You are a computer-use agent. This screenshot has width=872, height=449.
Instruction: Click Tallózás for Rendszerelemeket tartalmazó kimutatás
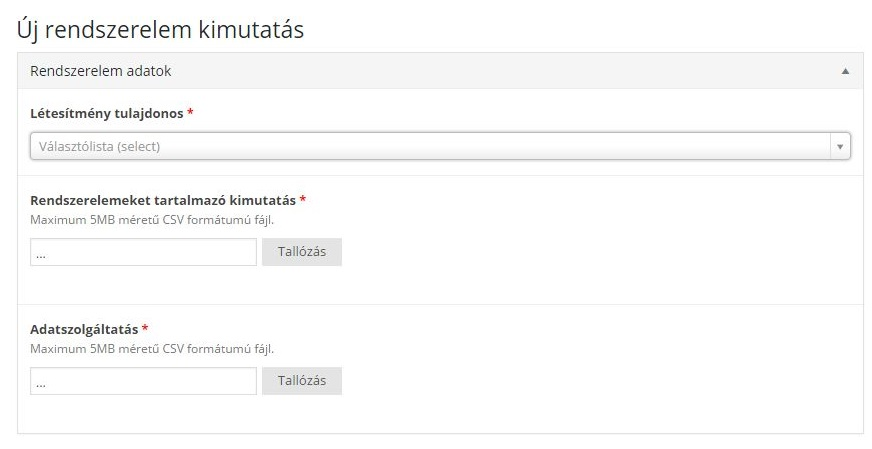302,251
